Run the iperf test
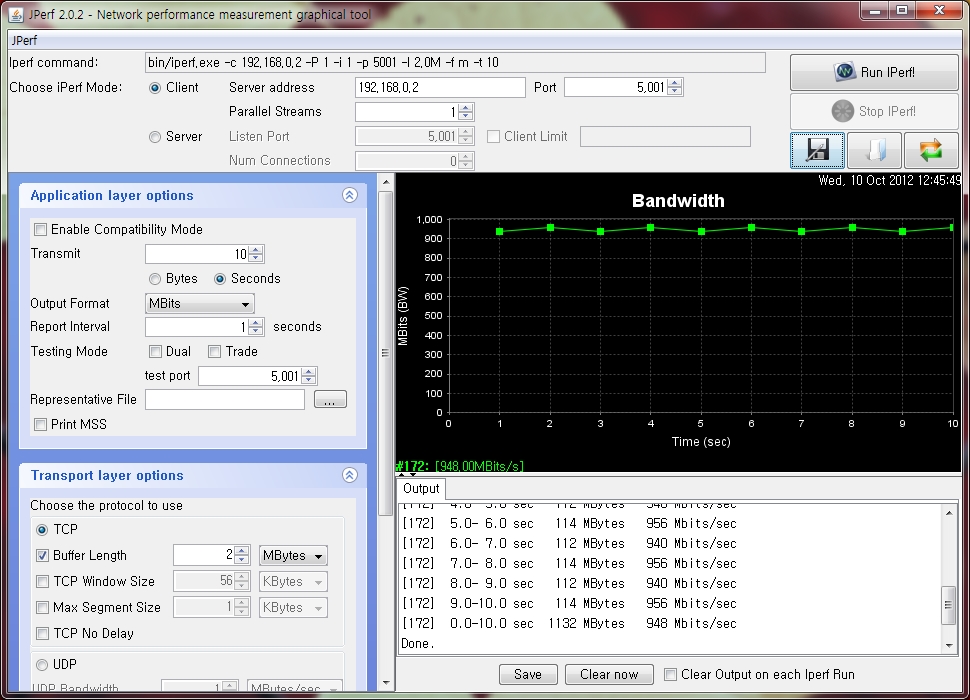The width and height of the screenshot is (970, 700). click(873, 73)
